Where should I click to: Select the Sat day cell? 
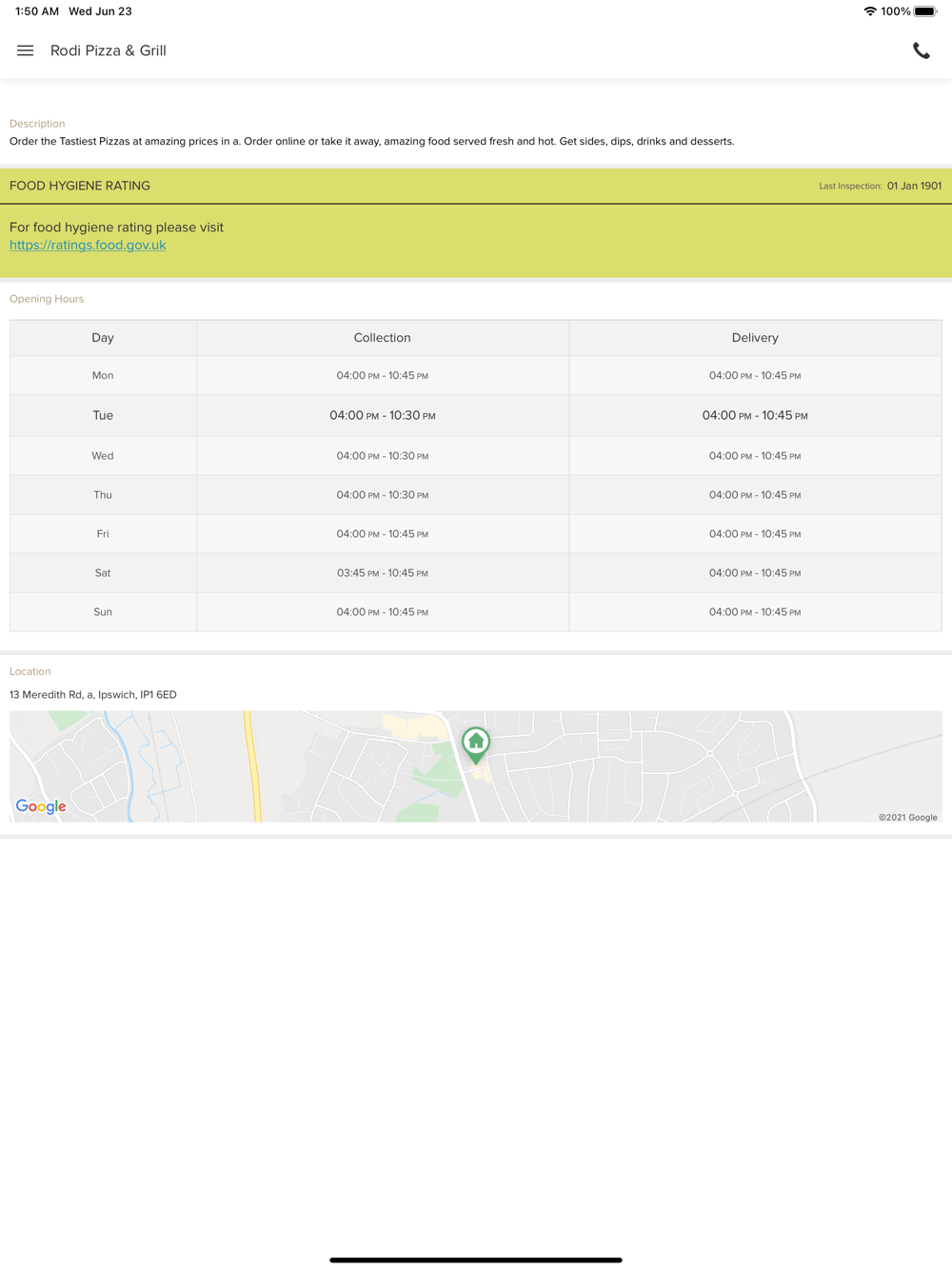pos(103,573)
